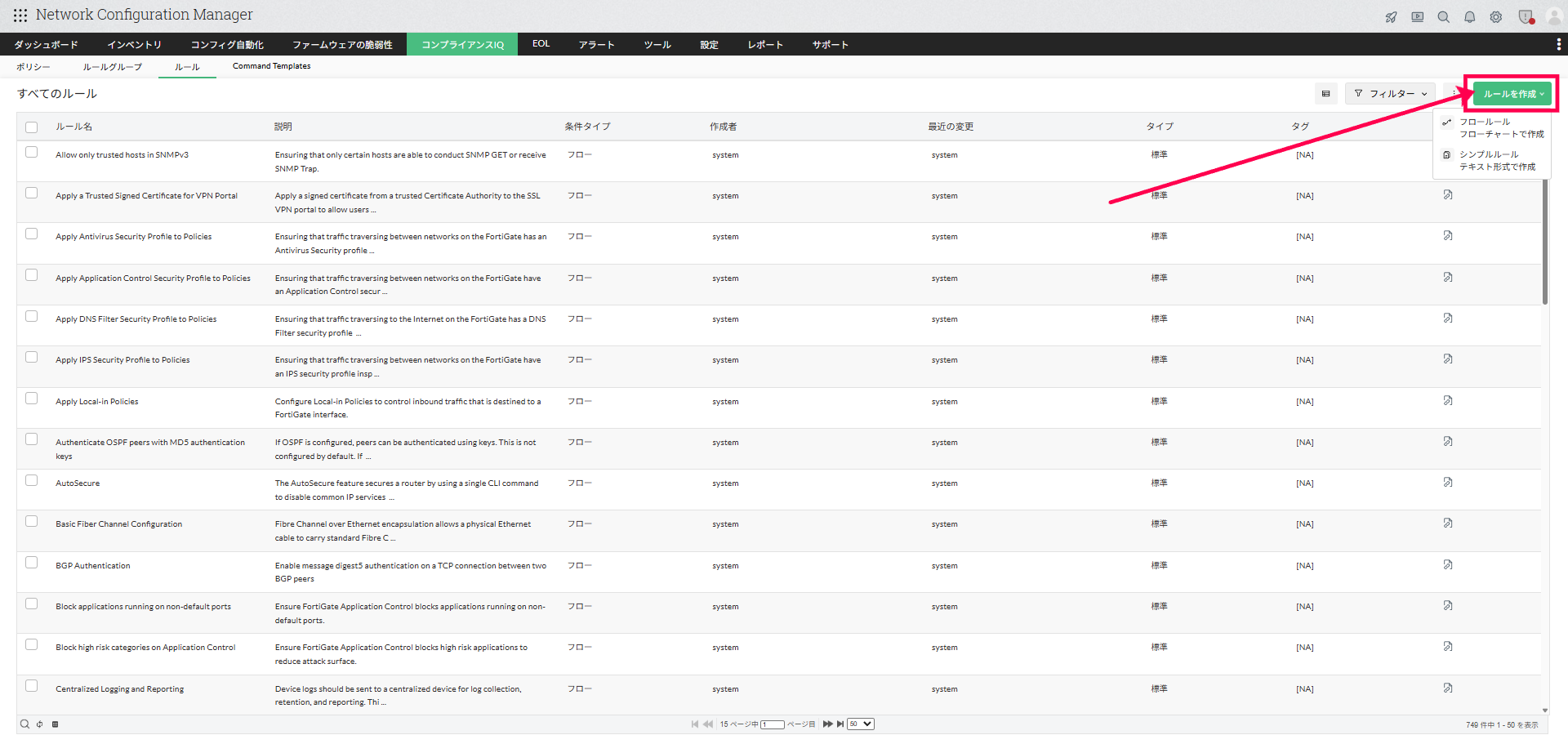This screenshot has width=1568, height=744.
Task: Click the page number input field
Action: 773,724
